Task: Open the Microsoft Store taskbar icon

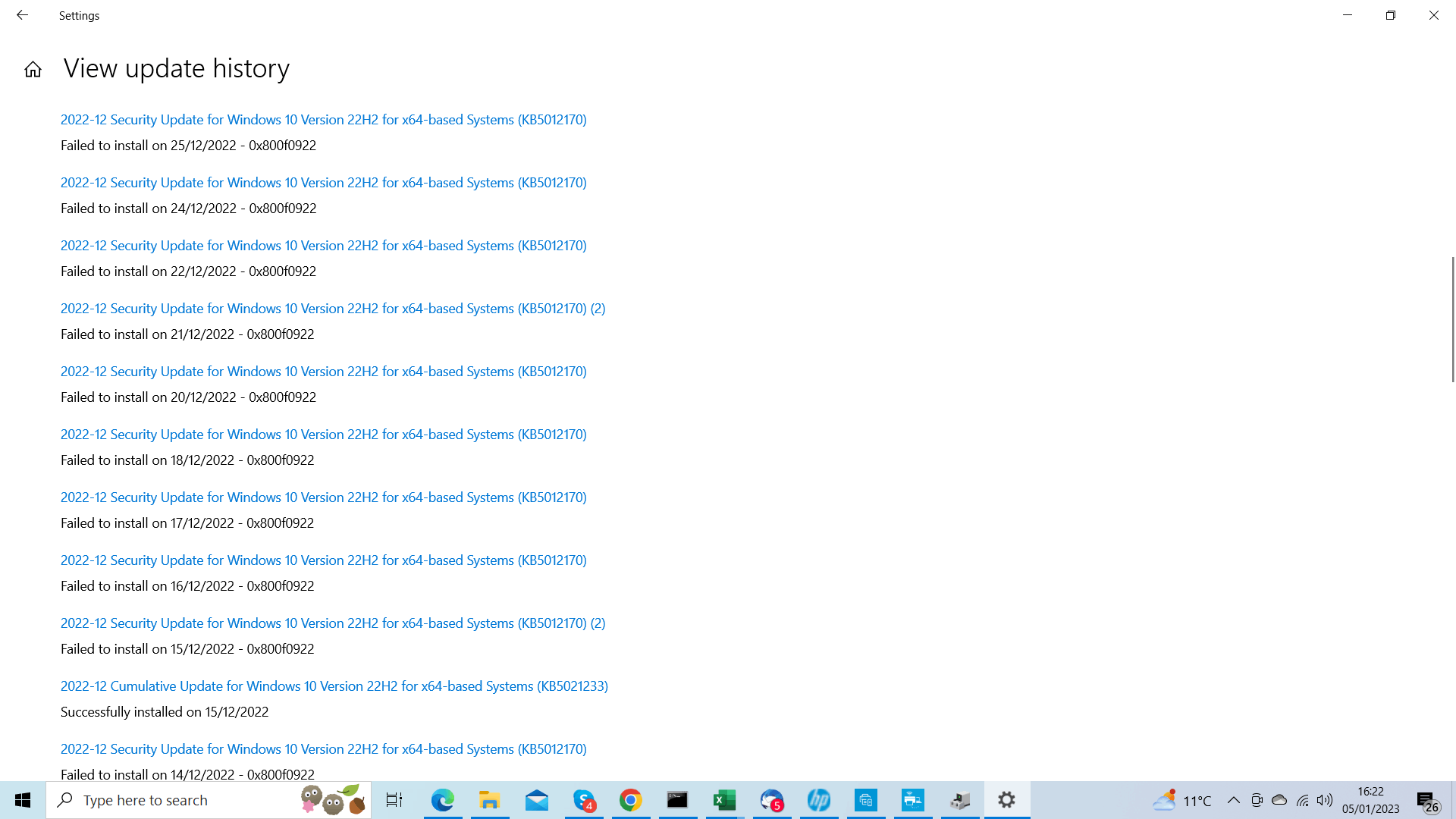Action: (x=865, y=800)
